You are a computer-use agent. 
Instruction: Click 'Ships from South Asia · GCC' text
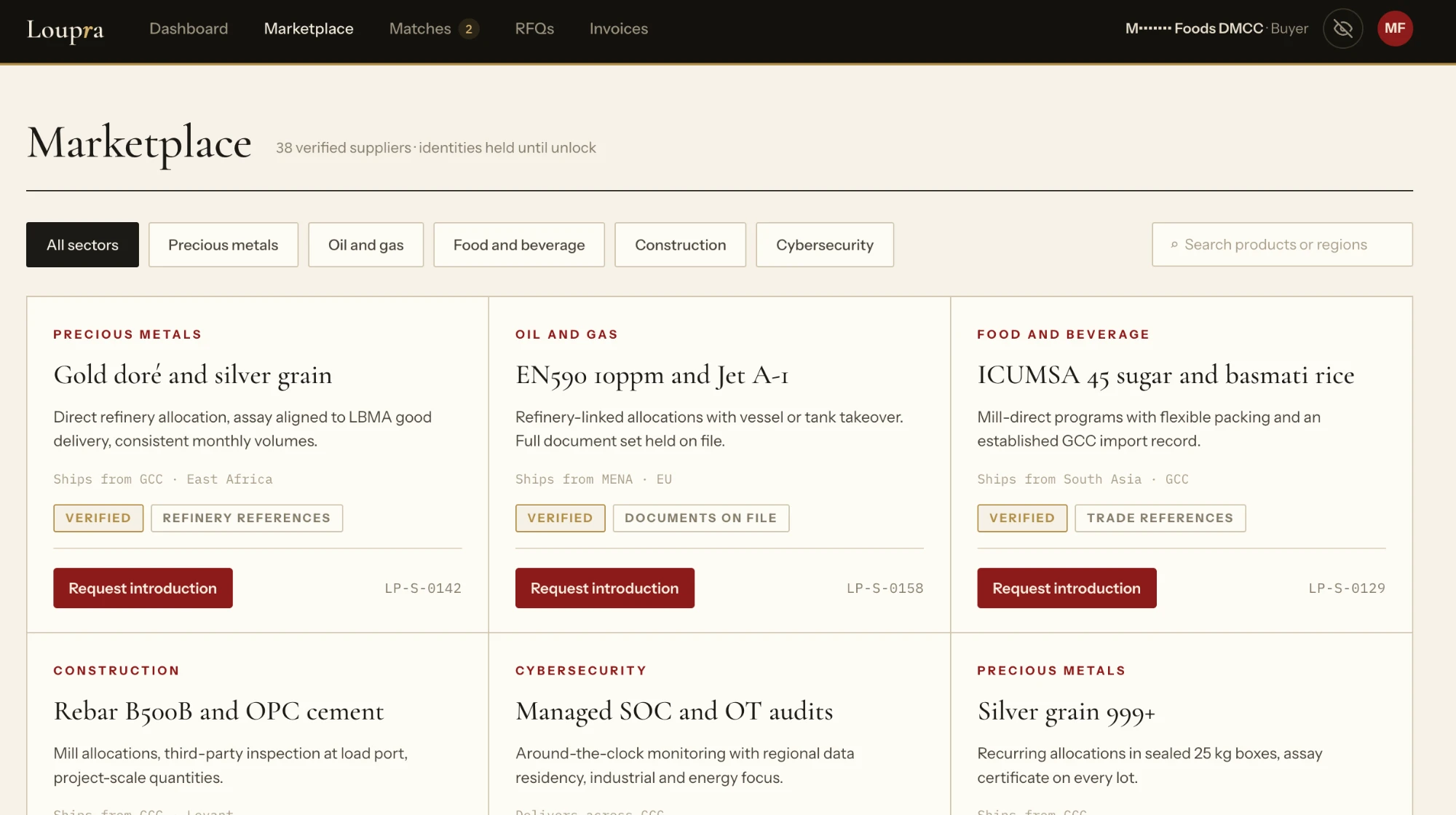pyautogui.click(x=1083, y=479)
